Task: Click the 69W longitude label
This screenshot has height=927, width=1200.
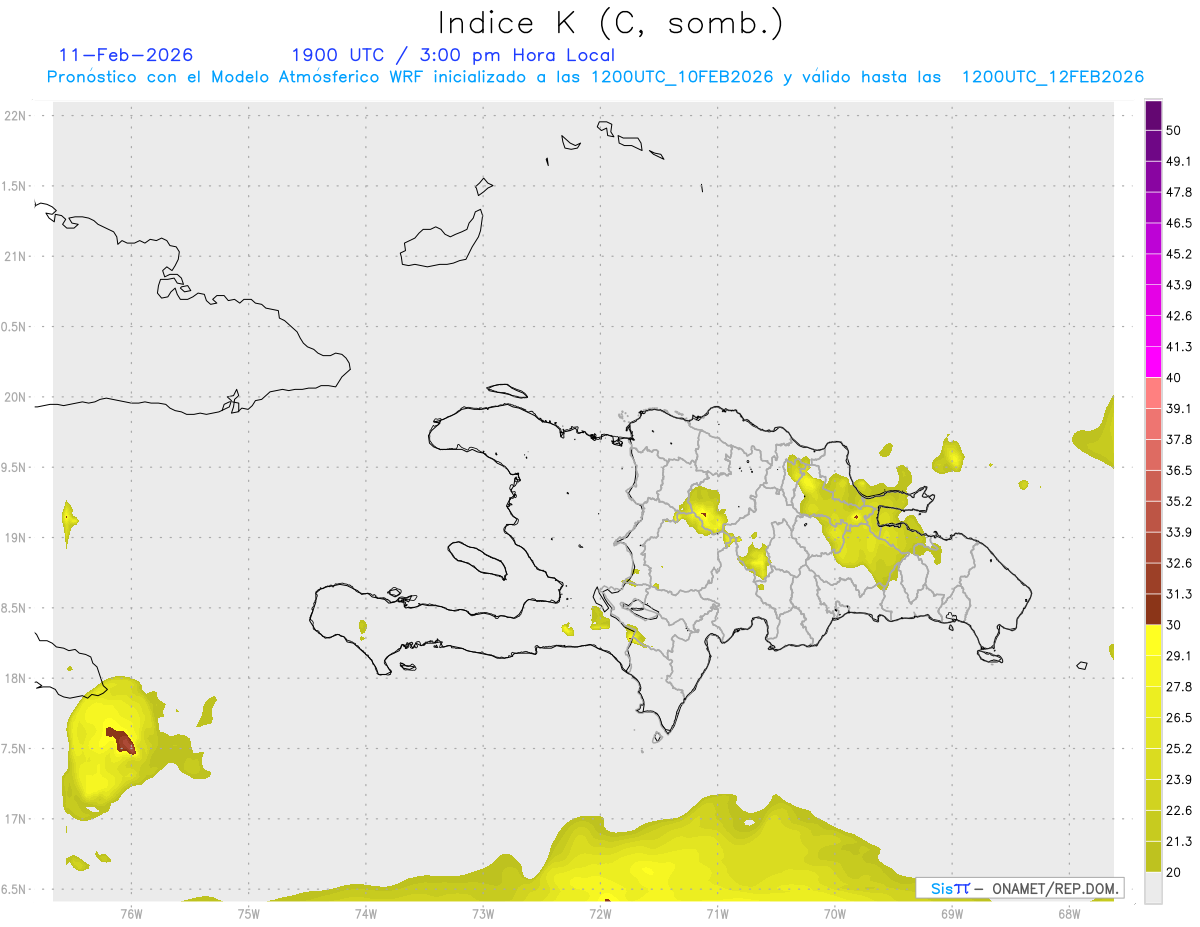Action: coord(952,914)
